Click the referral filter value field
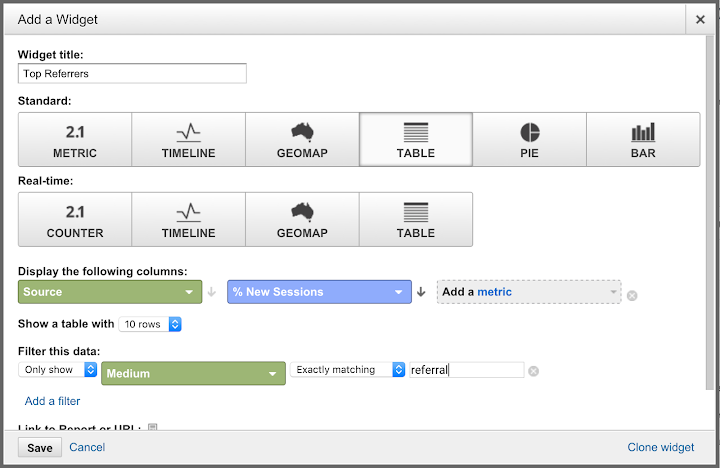Viewport: 720px width, 468px height. [467, 370]
